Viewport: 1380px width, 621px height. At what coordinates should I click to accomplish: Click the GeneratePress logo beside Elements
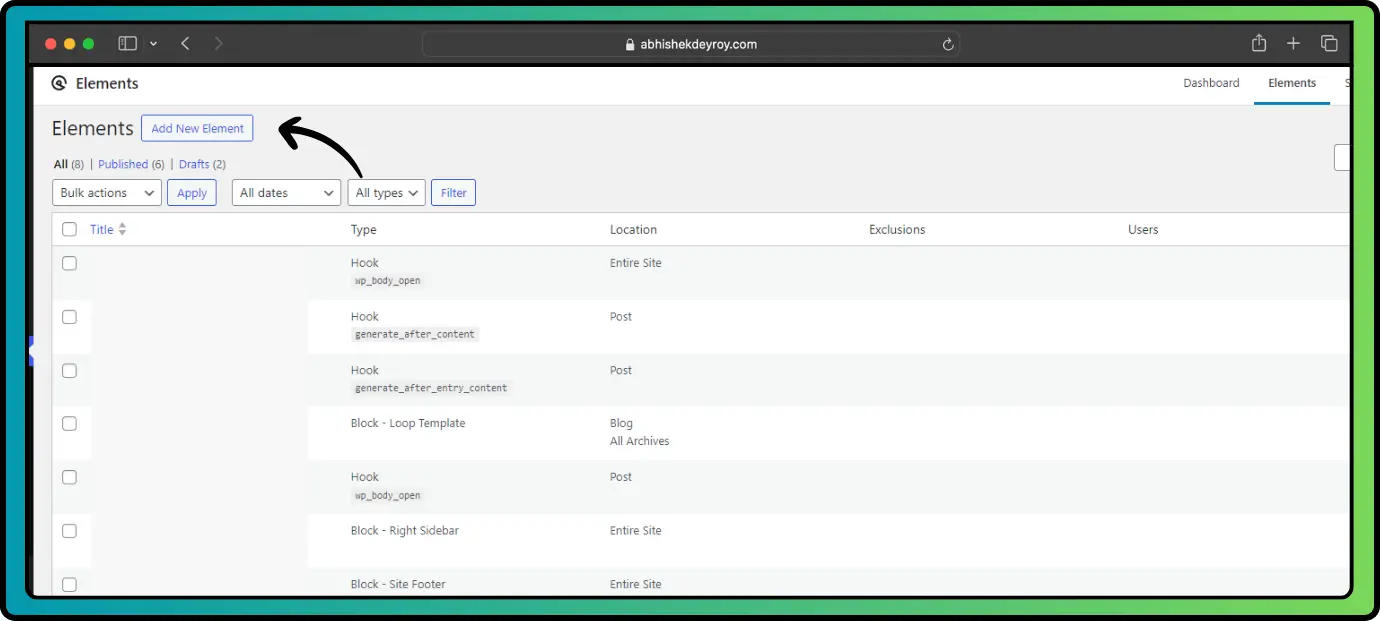[59, 84]
